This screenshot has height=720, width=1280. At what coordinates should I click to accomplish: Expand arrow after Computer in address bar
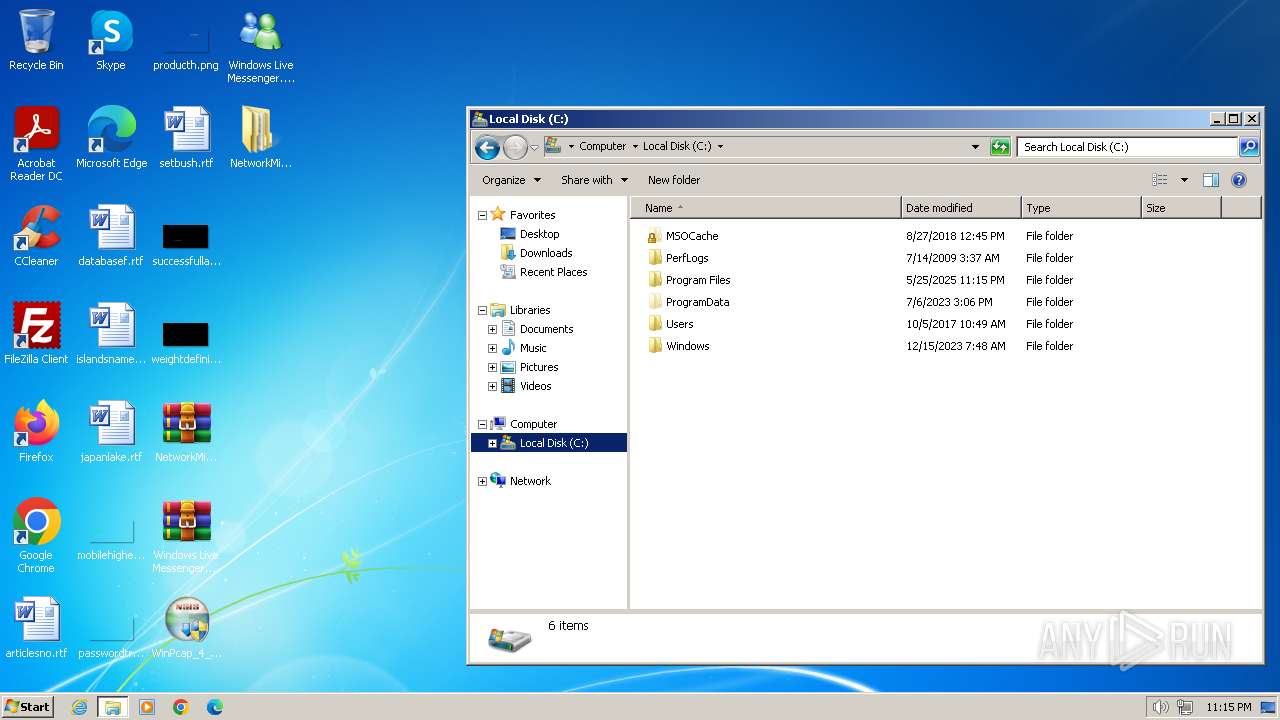(x=634, y=146)
